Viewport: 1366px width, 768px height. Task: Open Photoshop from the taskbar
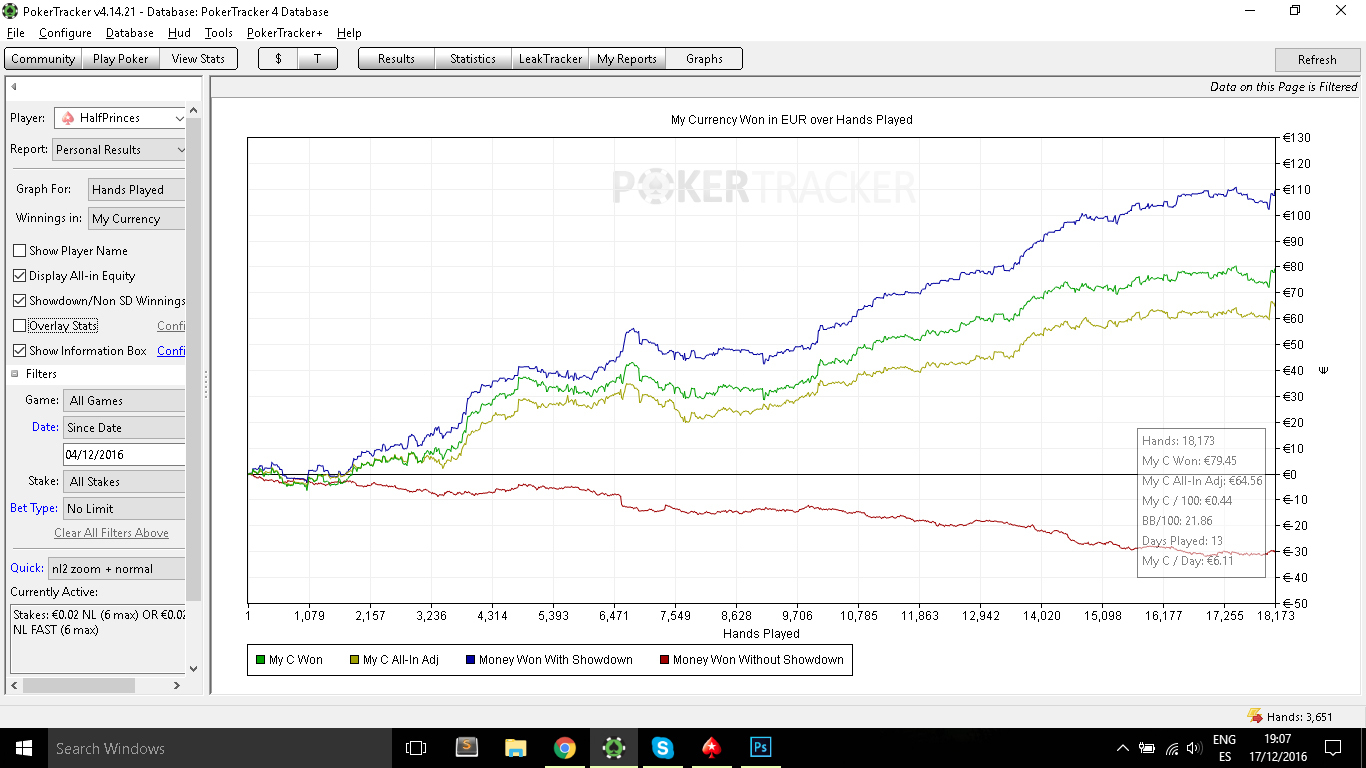point(760,748)
